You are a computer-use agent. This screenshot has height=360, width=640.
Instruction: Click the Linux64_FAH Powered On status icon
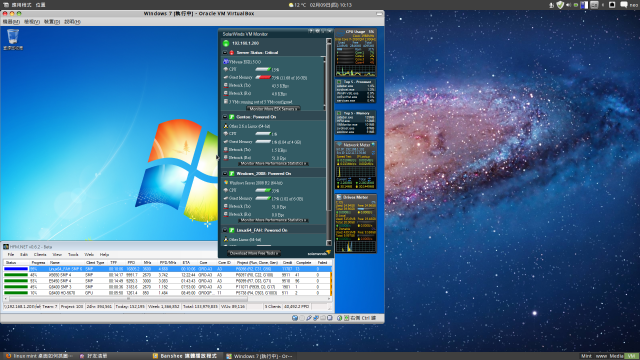pyautogui.click(x=231, y=230)
